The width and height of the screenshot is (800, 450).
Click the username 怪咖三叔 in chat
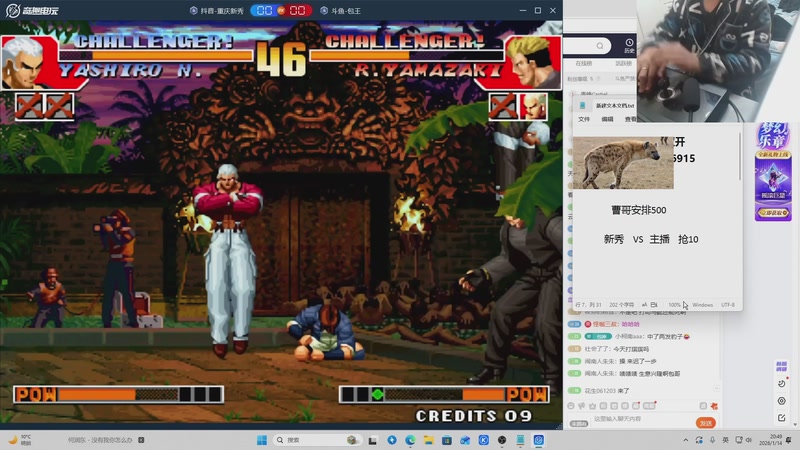[605, 324]
